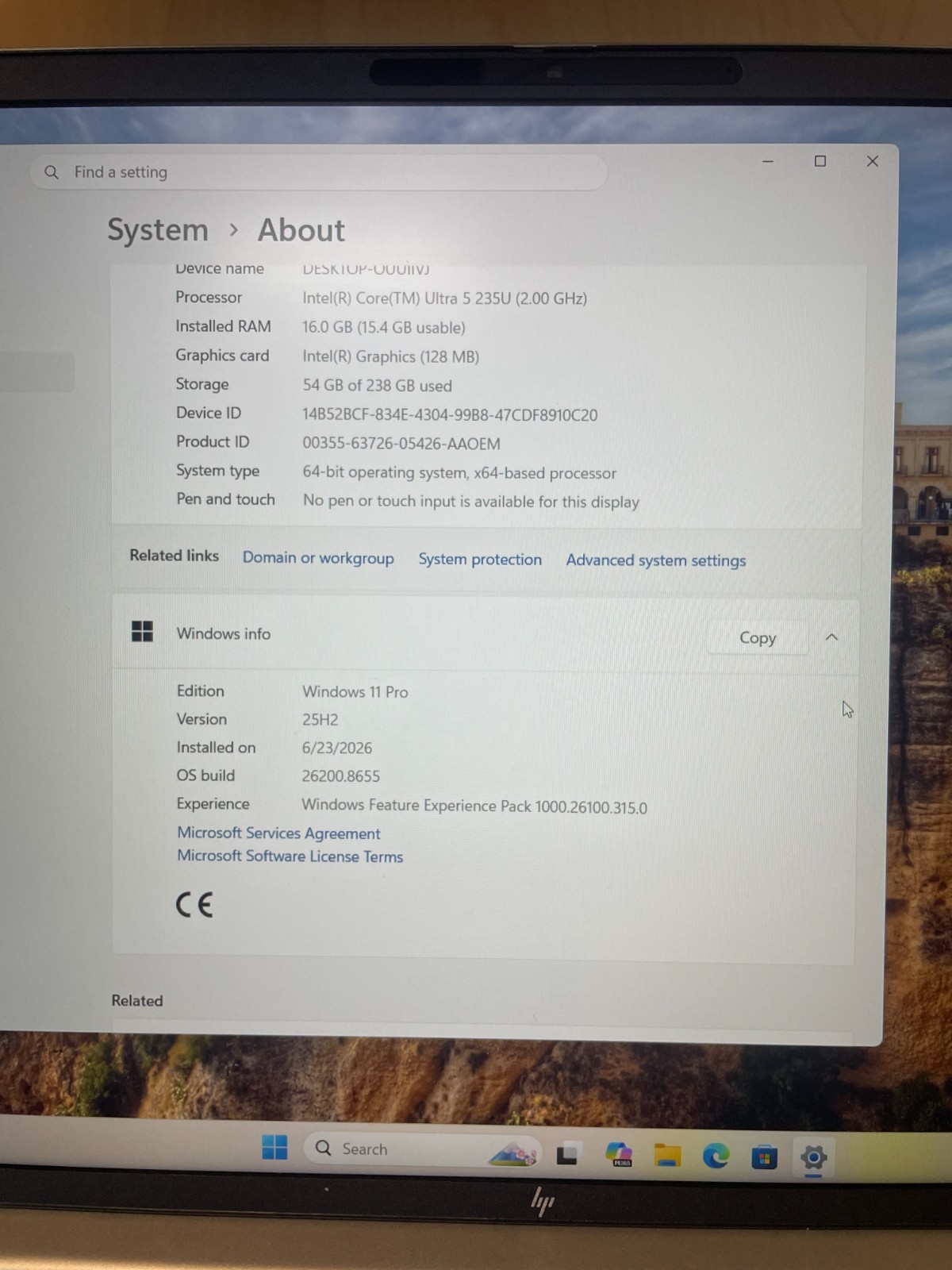Screen dimensions: 952x1270
Task: Click the Settings gear on taskbar
Action: (x=814, y=1158)
